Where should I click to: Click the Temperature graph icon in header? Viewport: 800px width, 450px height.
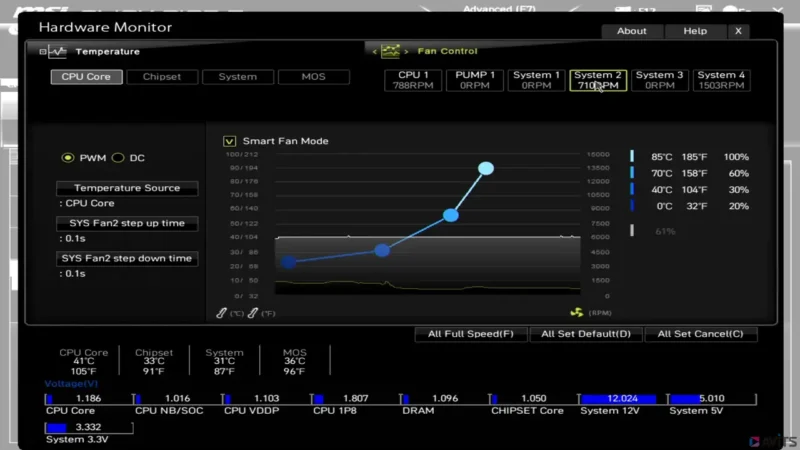[54, 51]
